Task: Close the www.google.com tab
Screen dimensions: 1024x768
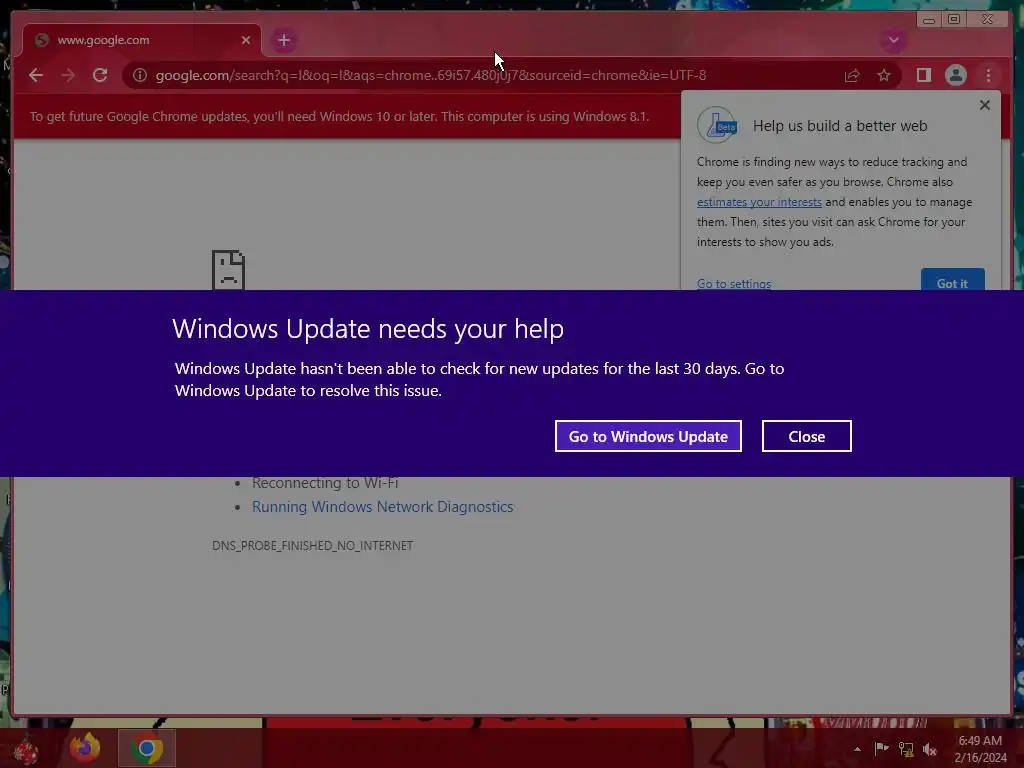Action: click(x=246, y=40)
